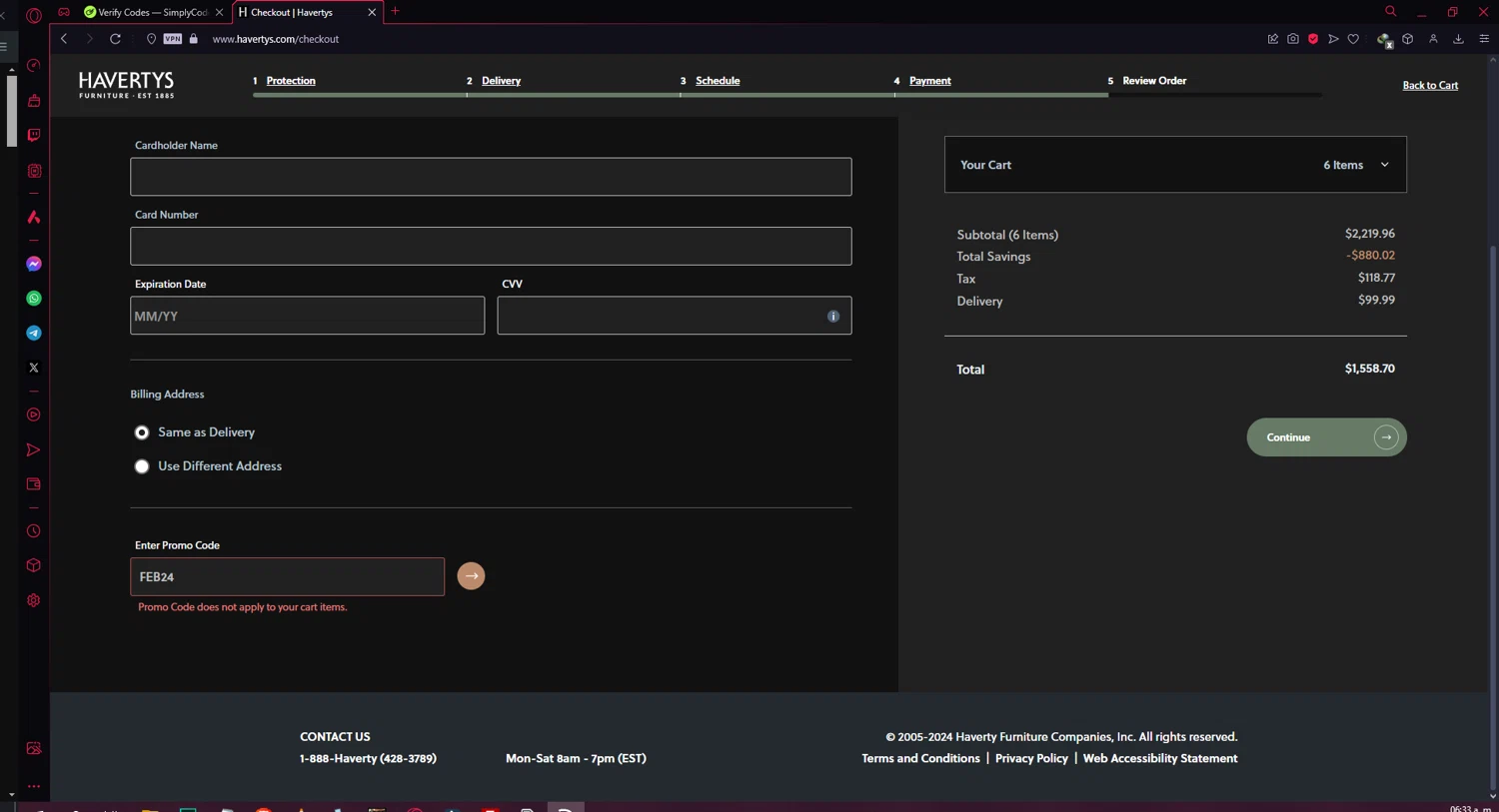The image size is (1499, 812).
Task: Click the subtotal value $2,219.96
Action: coord(1370,234)
